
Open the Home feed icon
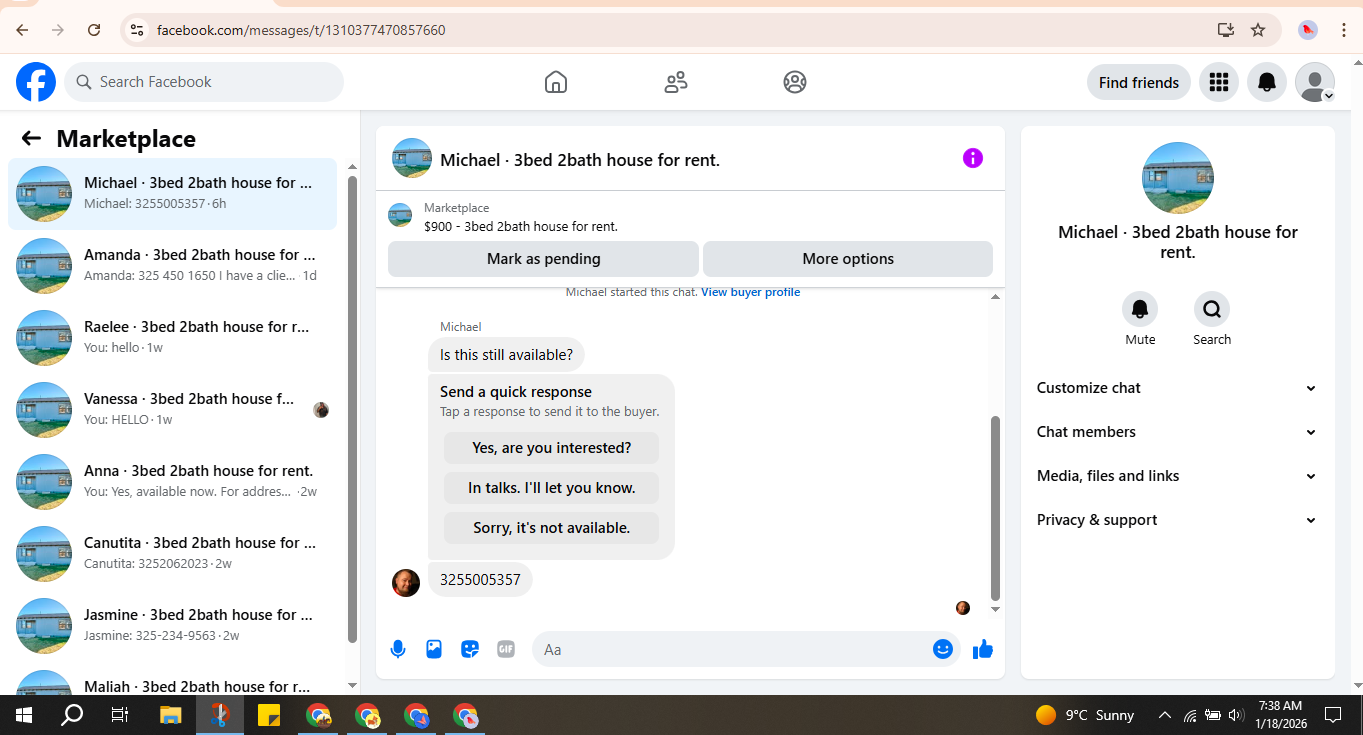click(556, 82)
